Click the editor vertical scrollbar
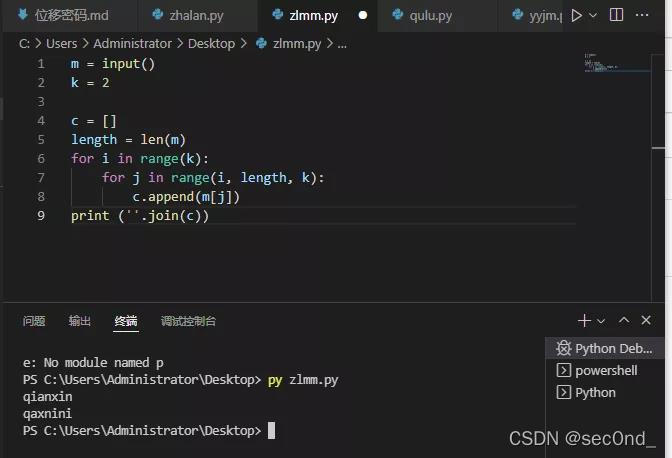Image resolution: width=672 pixels, height=458 pixels. pyautogui.click(x=658, y=178)
